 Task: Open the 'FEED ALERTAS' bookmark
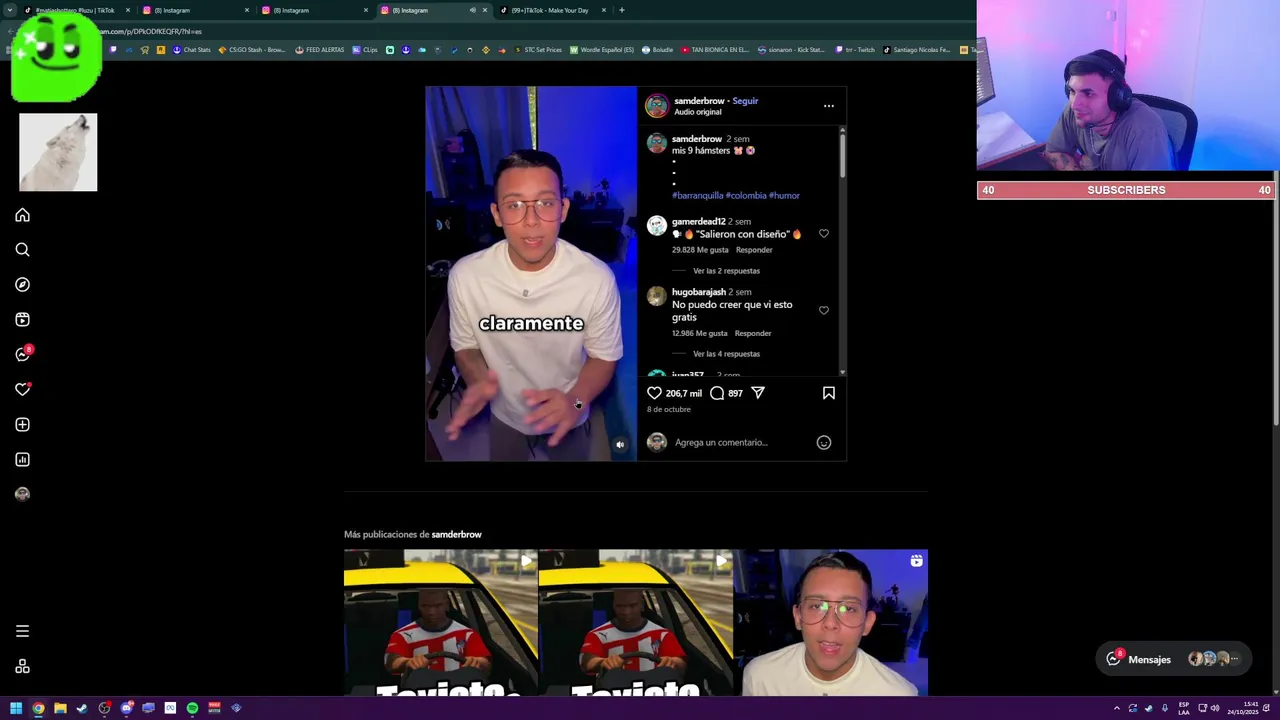tap(320, 50)
